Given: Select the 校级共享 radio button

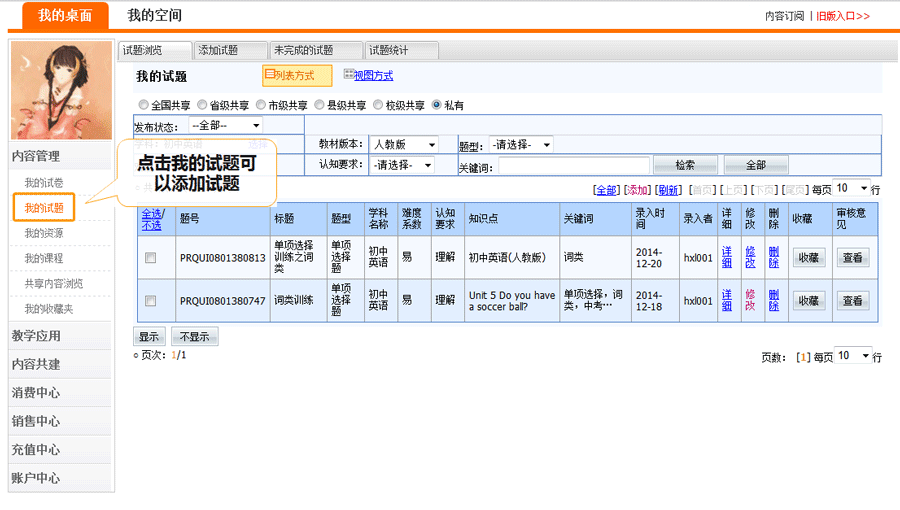Looking at the screenshot, I should (x=378, y=105).
